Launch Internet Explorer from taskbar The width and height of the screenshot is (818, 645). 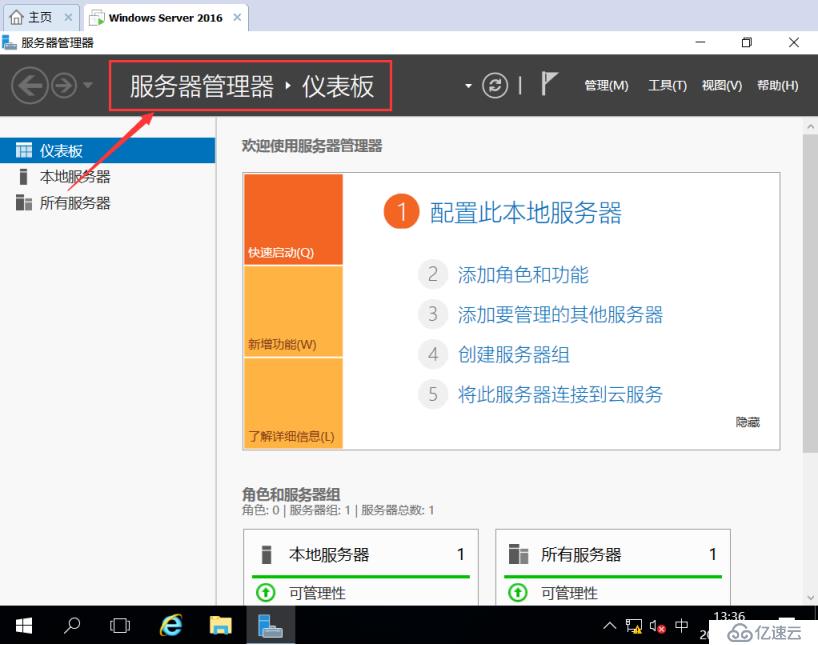coord(171,625)
